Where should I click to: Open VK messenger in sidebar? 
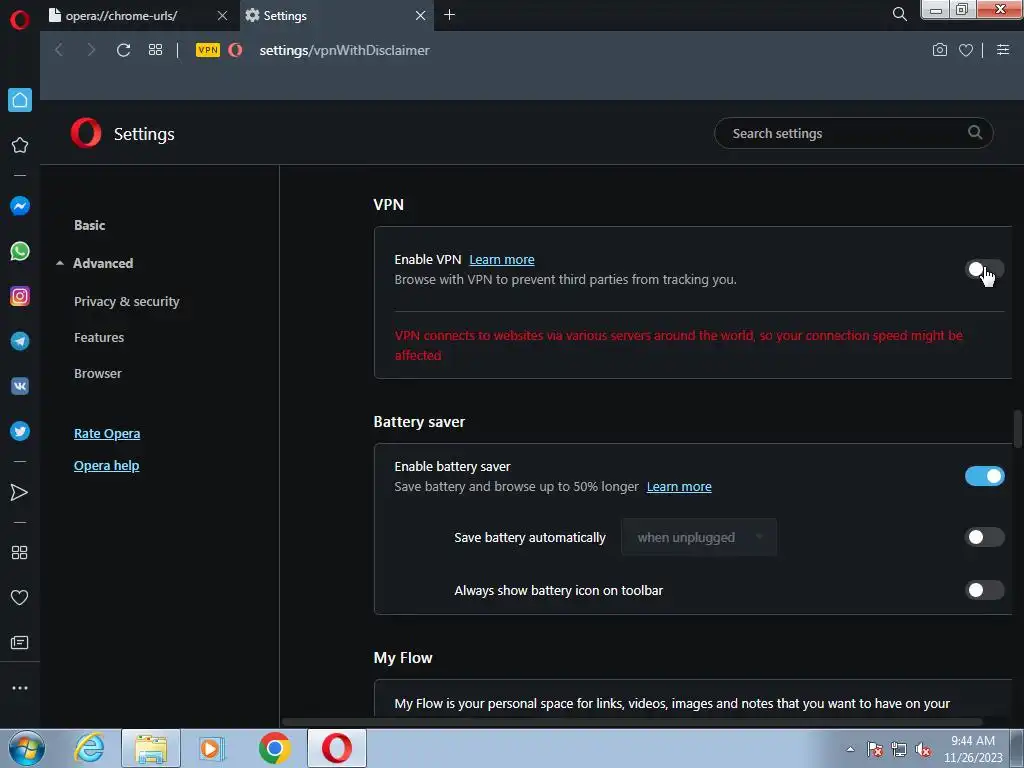click(20, 386)
